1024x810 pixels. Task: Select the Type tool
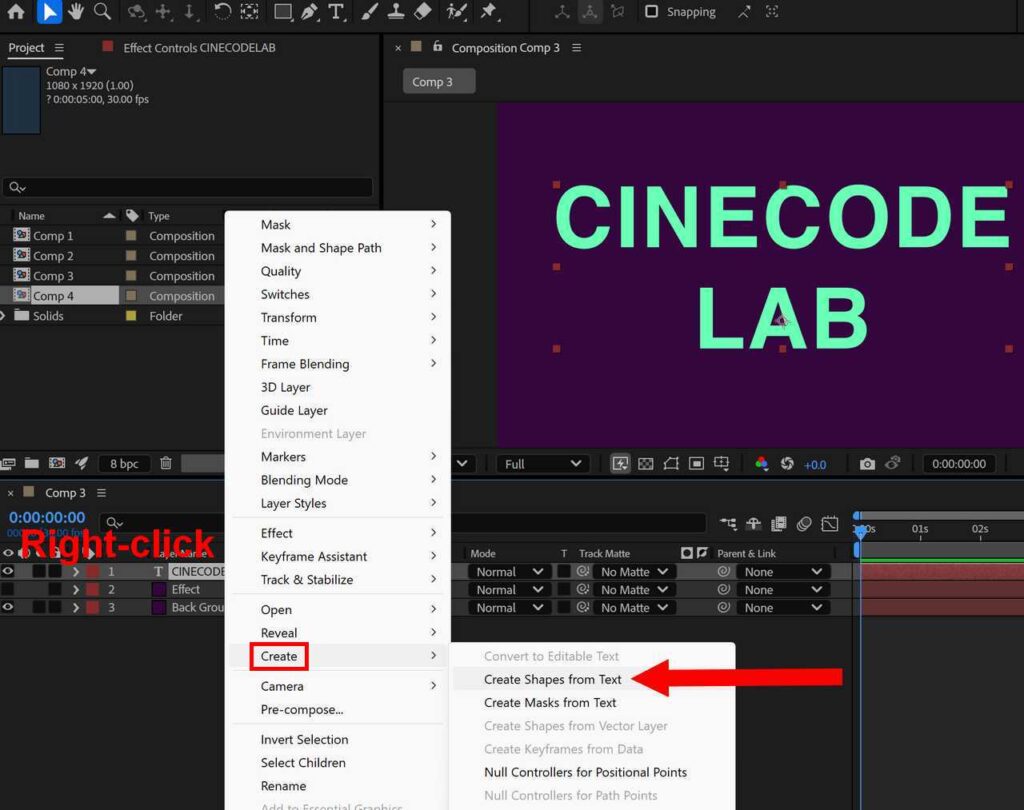(x=336, y=12)
